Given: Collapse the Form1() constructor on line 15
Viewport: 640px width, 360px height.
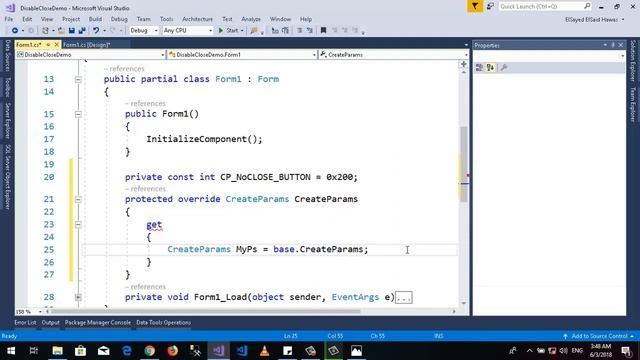Looking at the screenshot, I should (78, 114).
